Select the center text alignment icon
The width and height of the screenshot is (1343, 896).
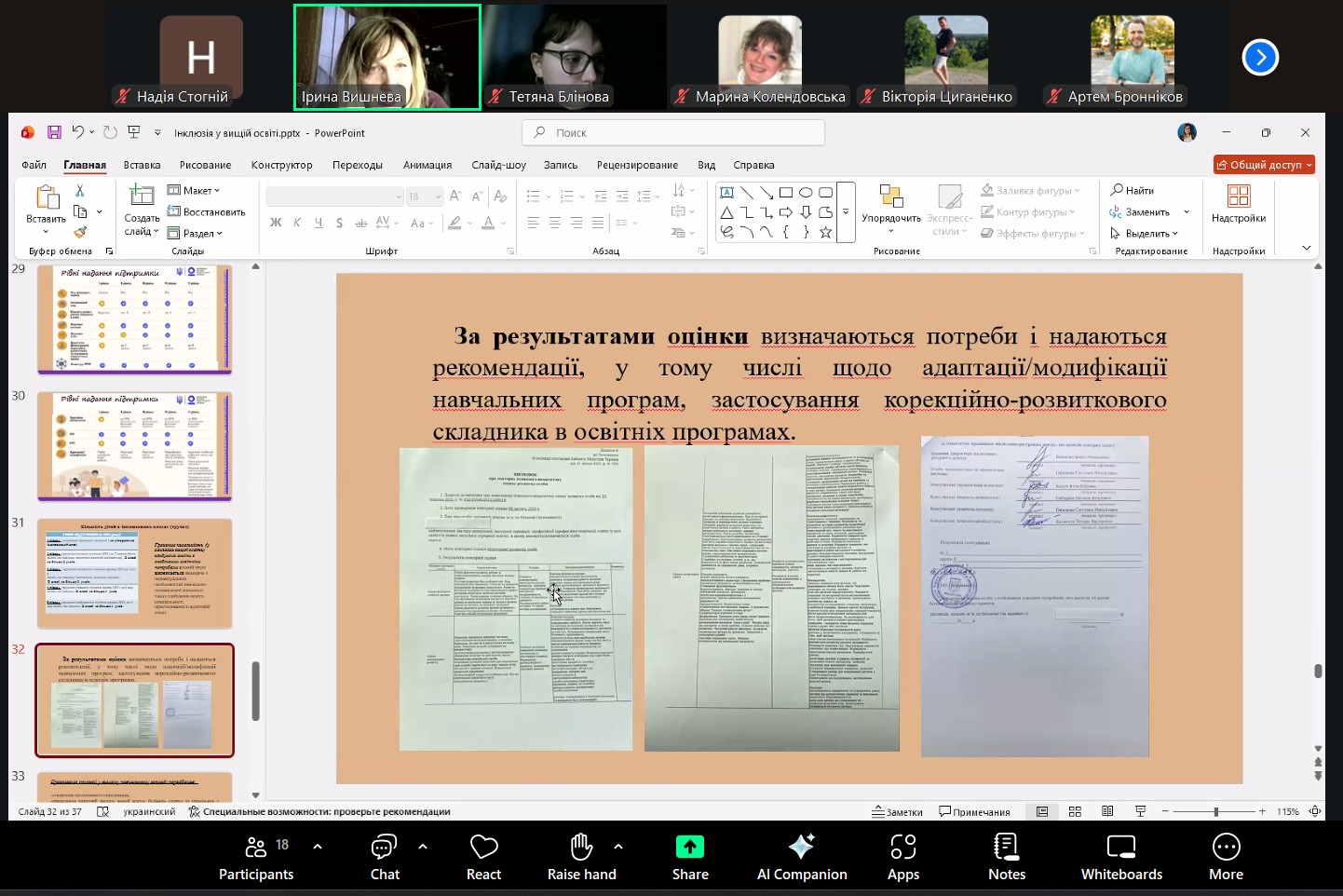tap(554, 222)
